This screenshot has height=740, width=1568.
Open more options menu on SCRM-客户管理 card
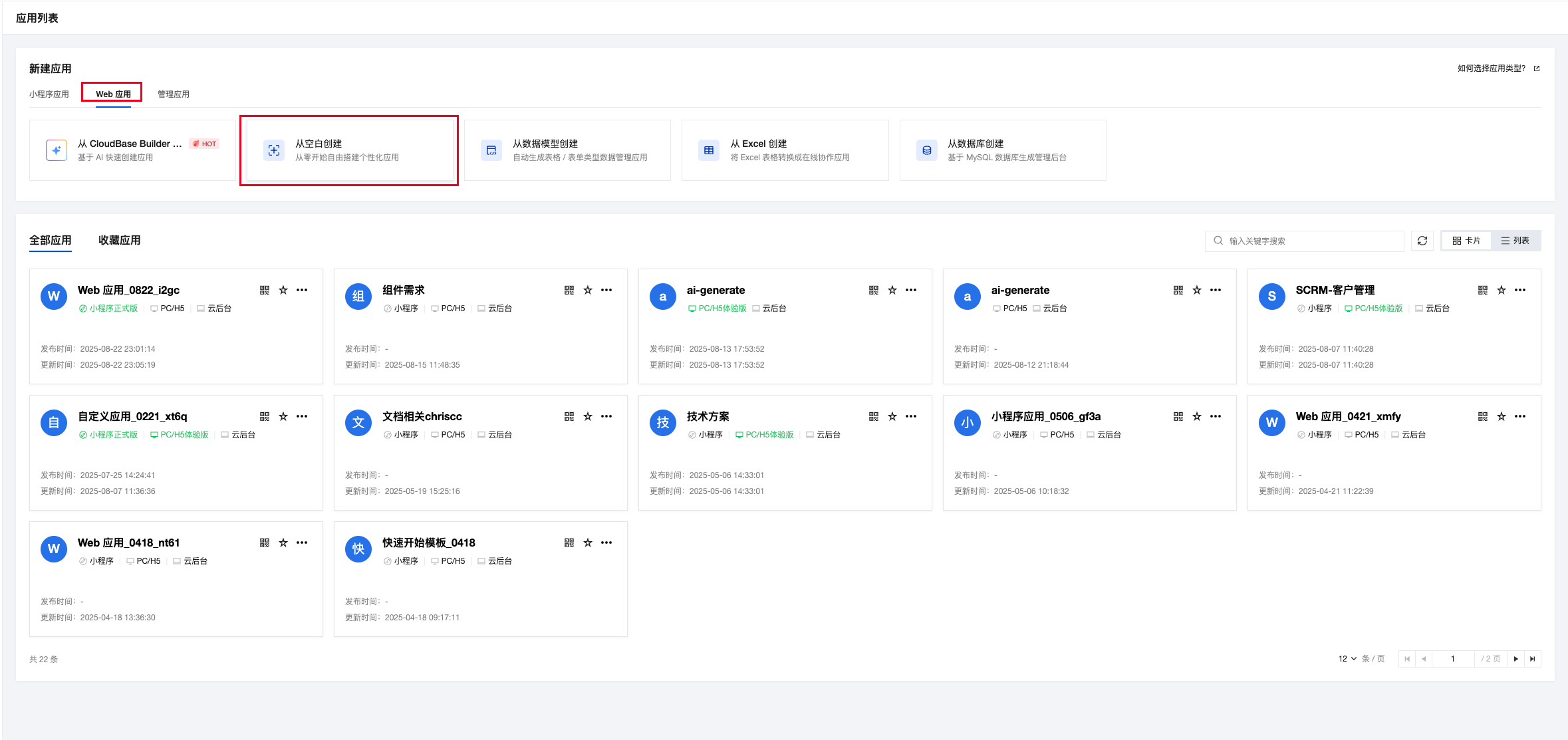pos(1520,290)
